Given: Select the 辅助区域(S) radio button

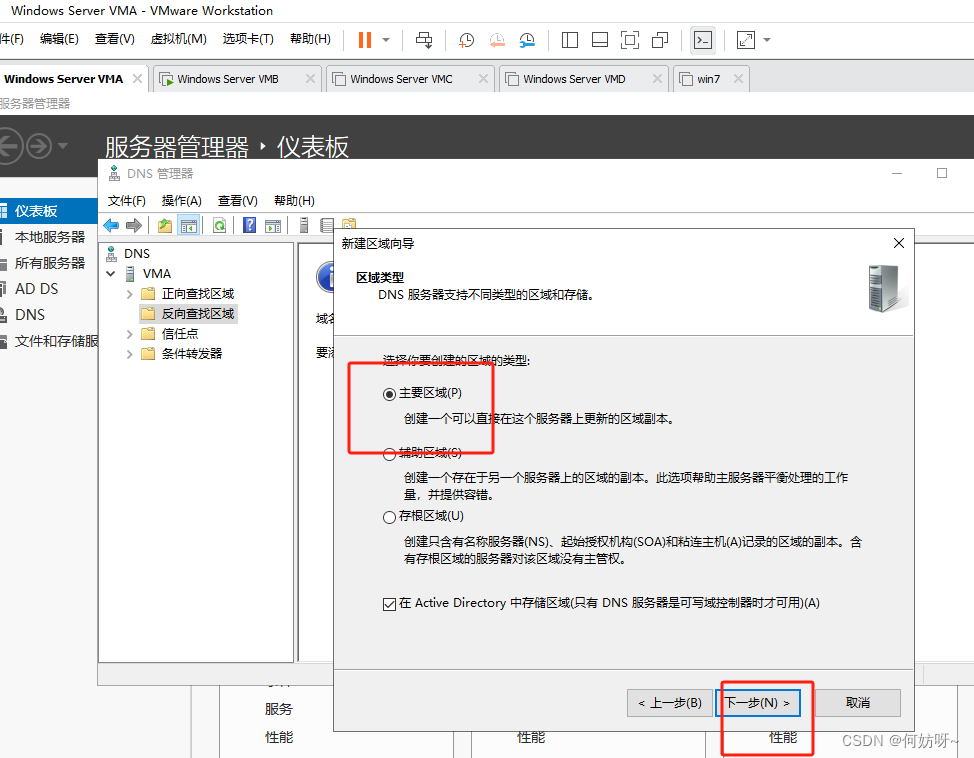Looking at the screenshot, I should point(390,454).
